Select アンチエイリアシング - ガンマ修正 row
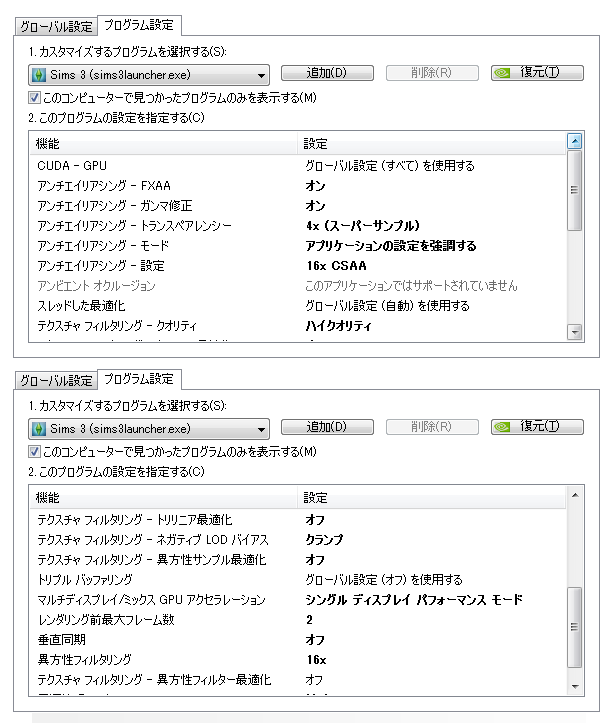 [298, 206]
